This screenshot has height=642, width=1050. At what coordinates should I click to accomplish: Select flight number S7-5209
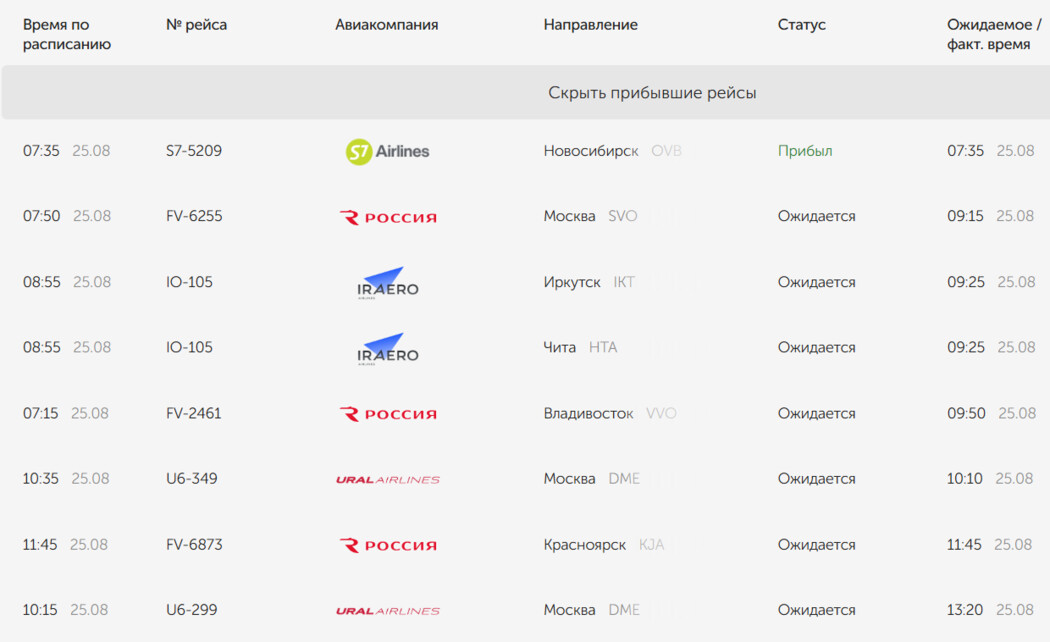pyautogui.click(x=194, y=151)
